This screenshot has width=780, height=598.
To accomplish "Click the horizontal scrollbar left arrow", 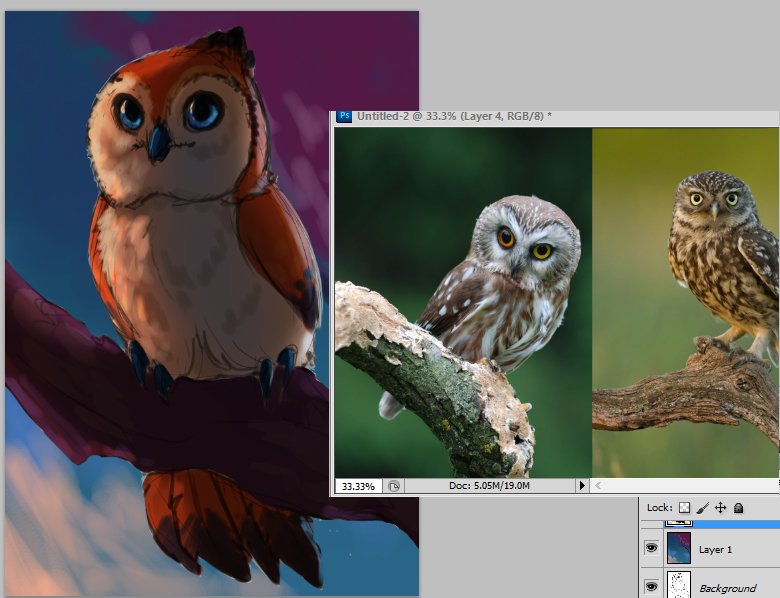I will 598,486.
